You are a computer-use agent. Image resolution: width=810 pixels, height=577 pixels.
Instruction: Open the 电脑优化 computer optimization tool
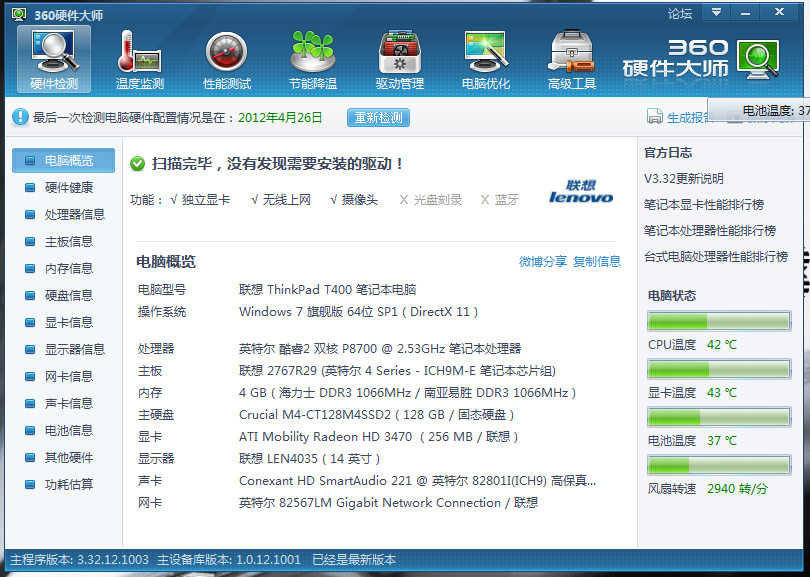[x=486, y=59]
